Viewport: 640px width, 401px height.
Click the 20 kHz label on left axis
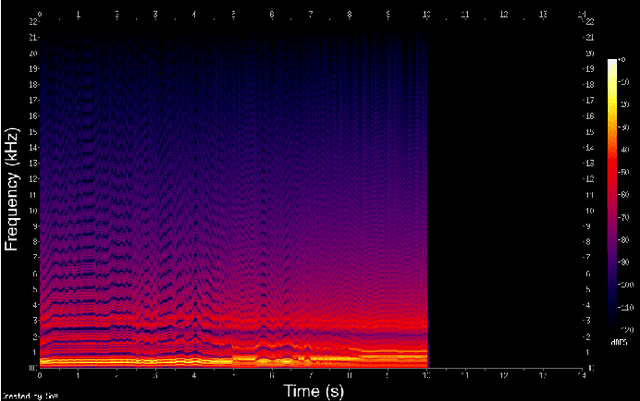pos(33,53)
